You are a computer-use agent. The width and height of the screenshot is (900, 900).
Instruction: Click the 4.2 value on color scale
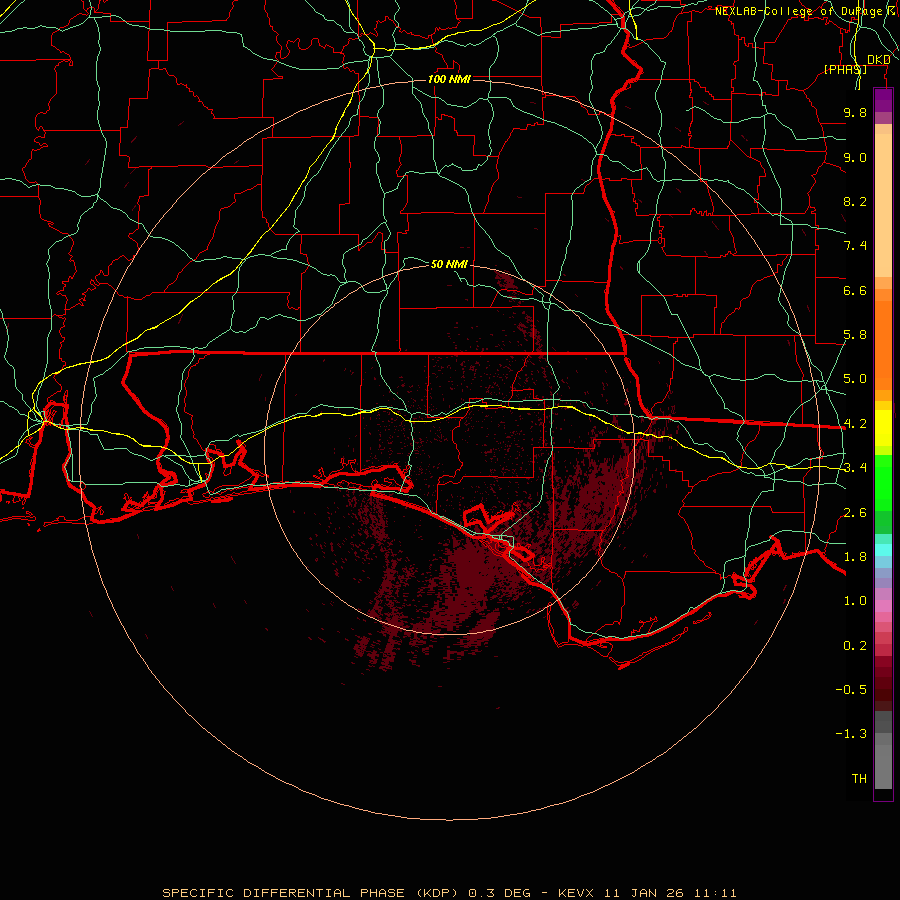[x=855, y=424]
